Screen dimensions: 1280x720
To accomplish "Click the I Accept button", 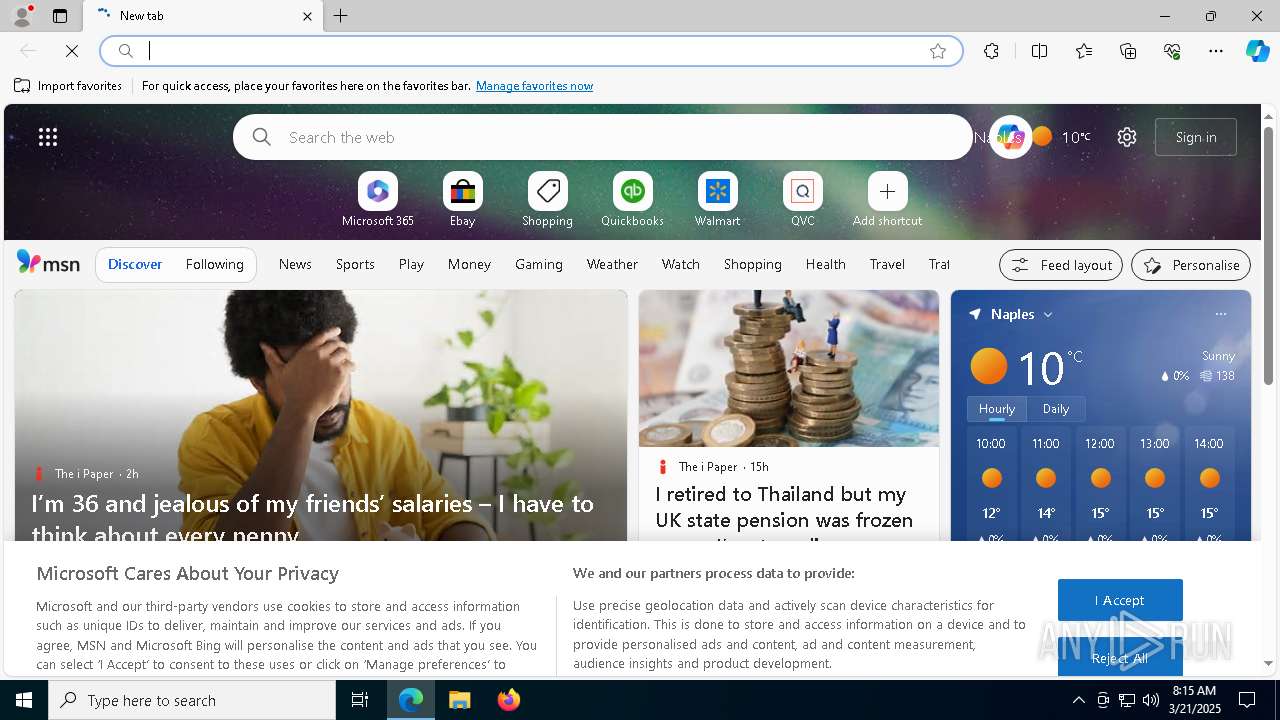I will pyautogui.click(x=1120, y=600).
